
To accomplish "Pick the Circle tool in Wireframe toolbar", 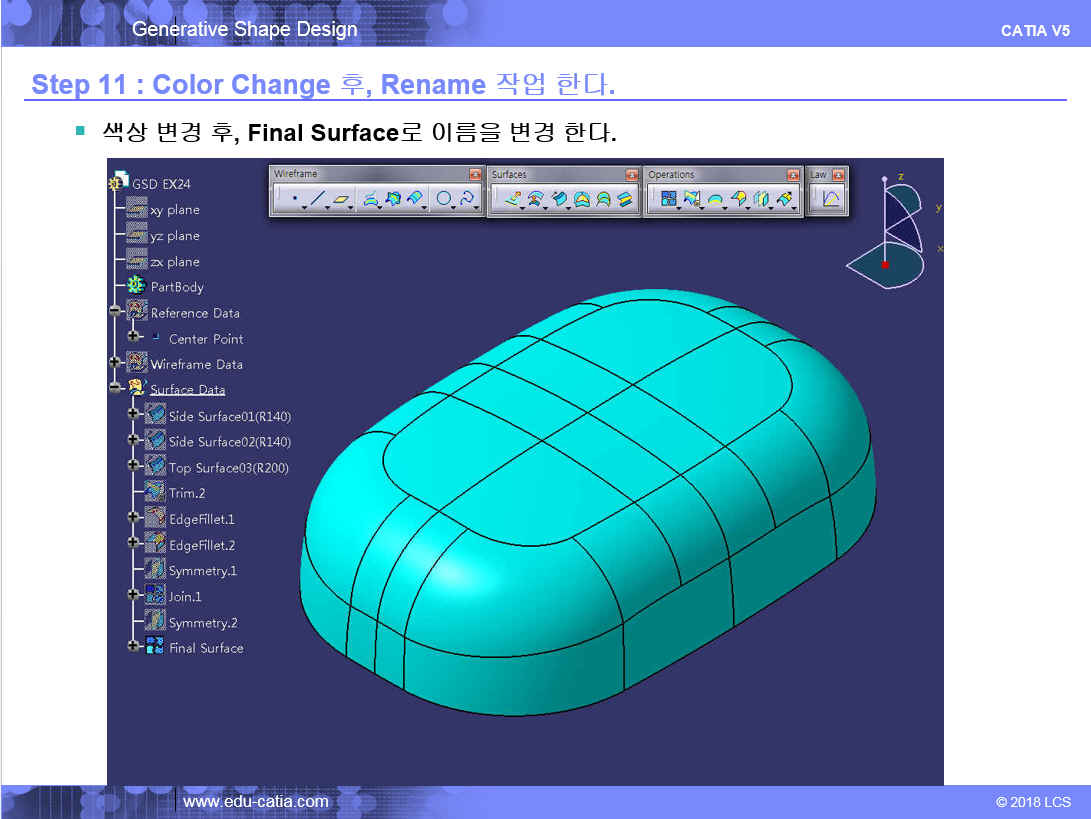I will [x=443, y=199].
